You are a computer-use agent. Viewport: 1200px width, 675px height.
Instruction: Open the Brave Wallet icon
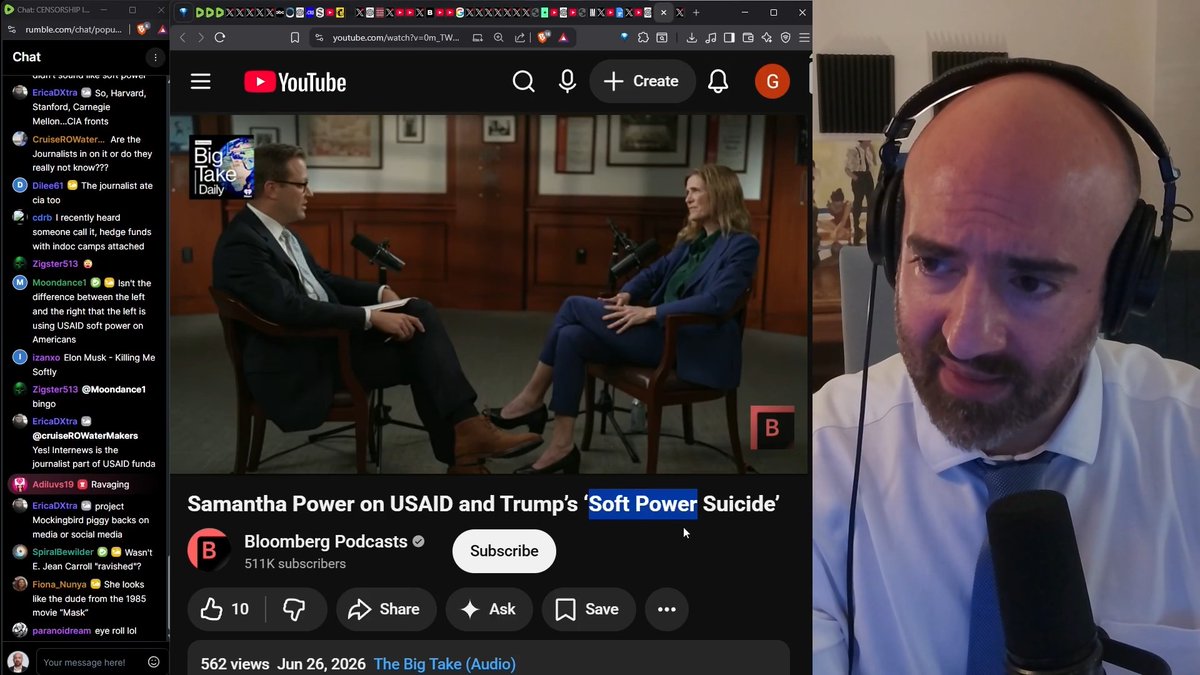[x=748, y=38]
